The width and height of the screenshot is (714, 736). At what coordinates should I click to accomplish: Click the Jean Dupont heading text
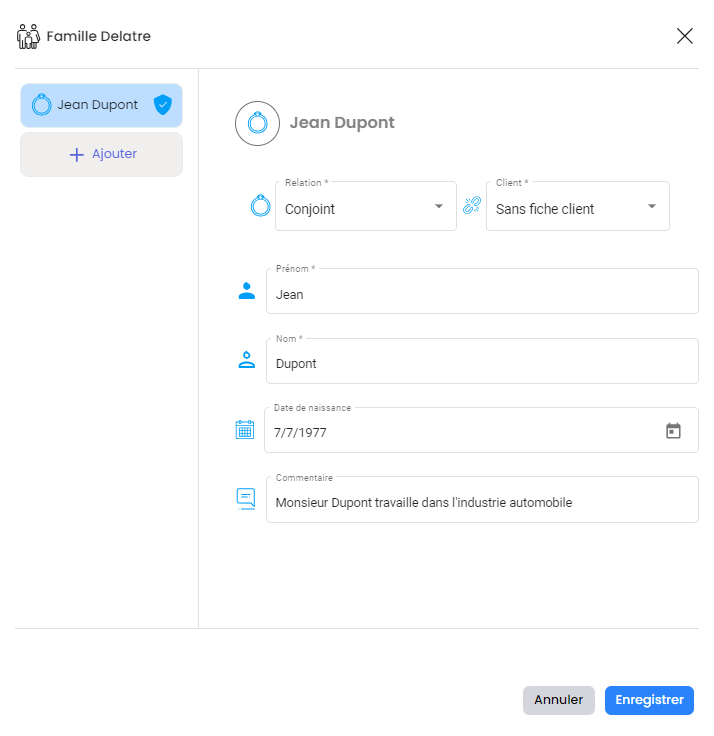pos(342,123)
